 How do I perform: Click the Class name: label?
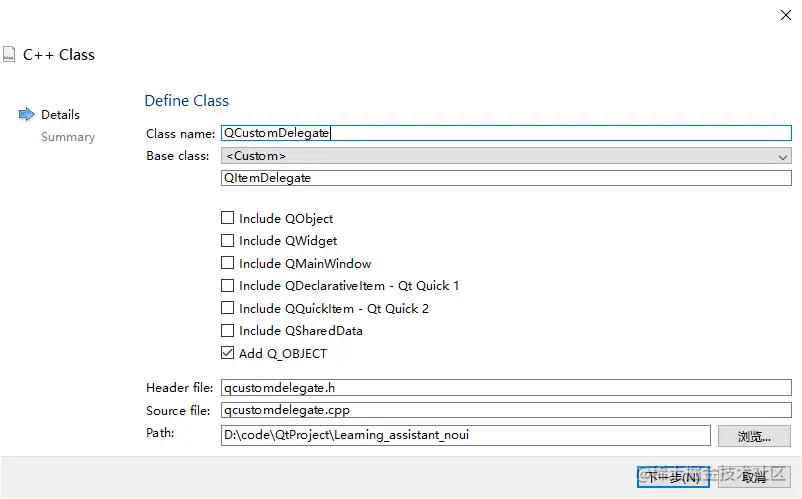point(180,133)
